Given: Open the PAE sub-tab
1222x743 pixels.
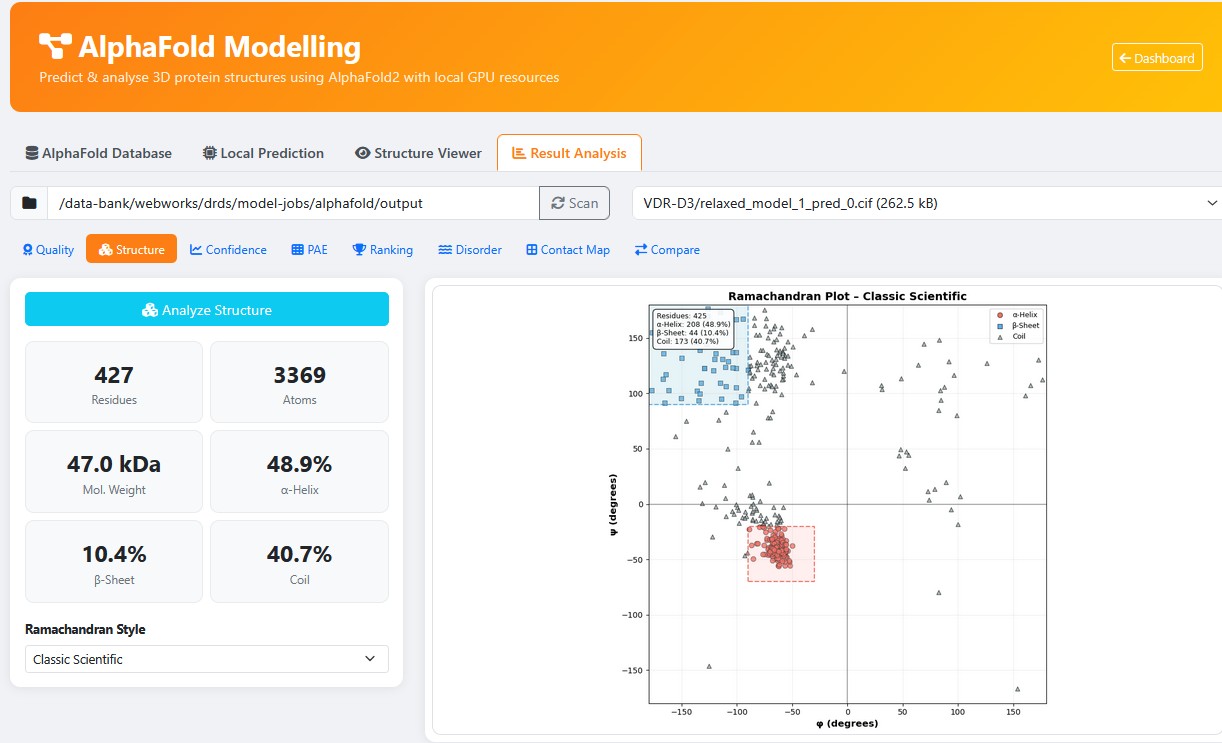Looking at the screenshot, I should tap(309, 250).
